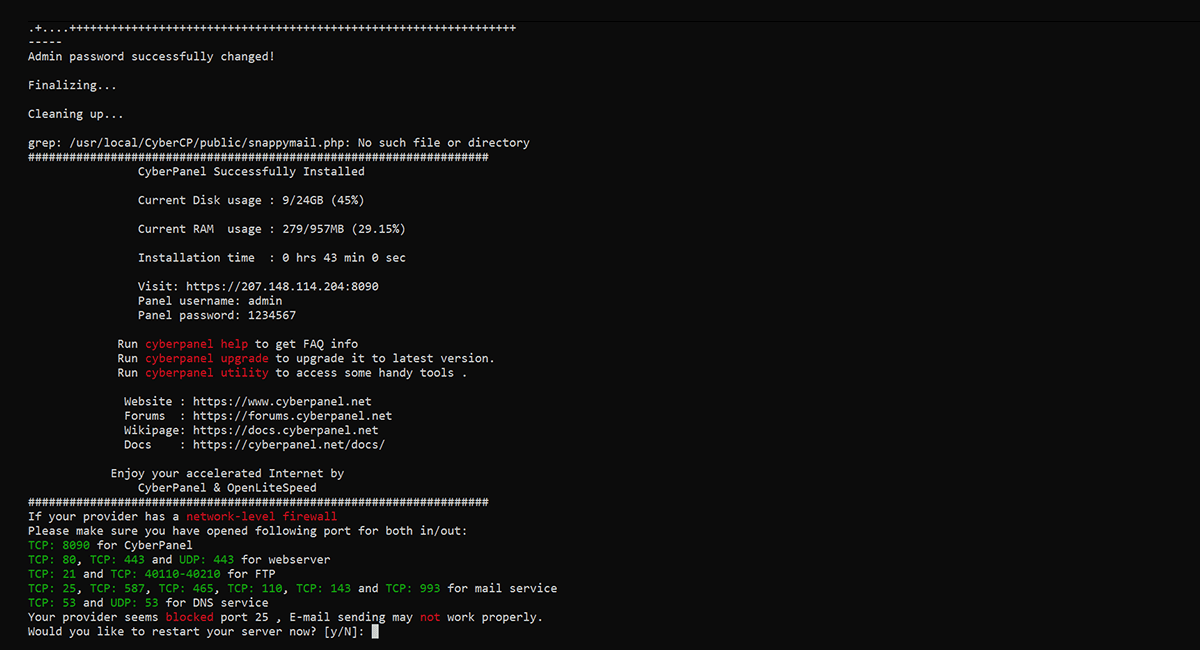Click 'Please make sure you have opened following port' line
Screen dimensions: 1200x650
point(248,531)
